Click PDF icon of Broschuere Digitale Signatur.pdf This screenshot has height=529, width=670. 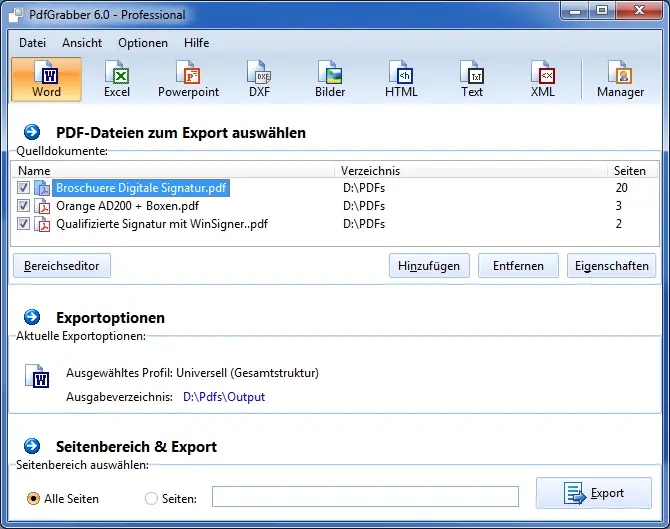click(42, 188)
